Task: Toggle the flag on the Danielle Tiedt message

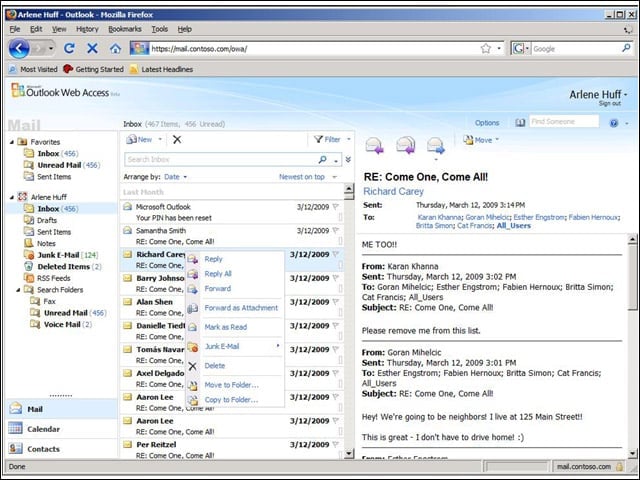Action: [336, 325]
